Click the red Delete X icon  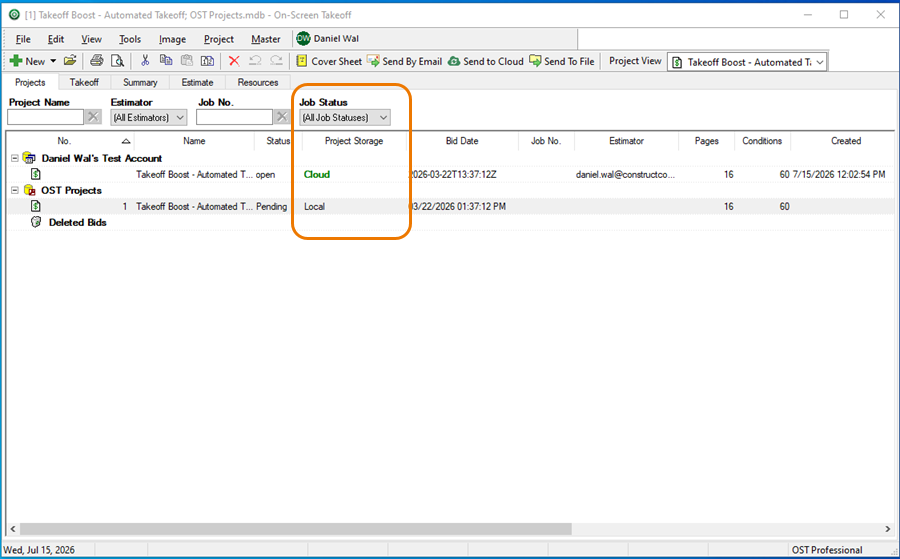click(x=234, y=61)
